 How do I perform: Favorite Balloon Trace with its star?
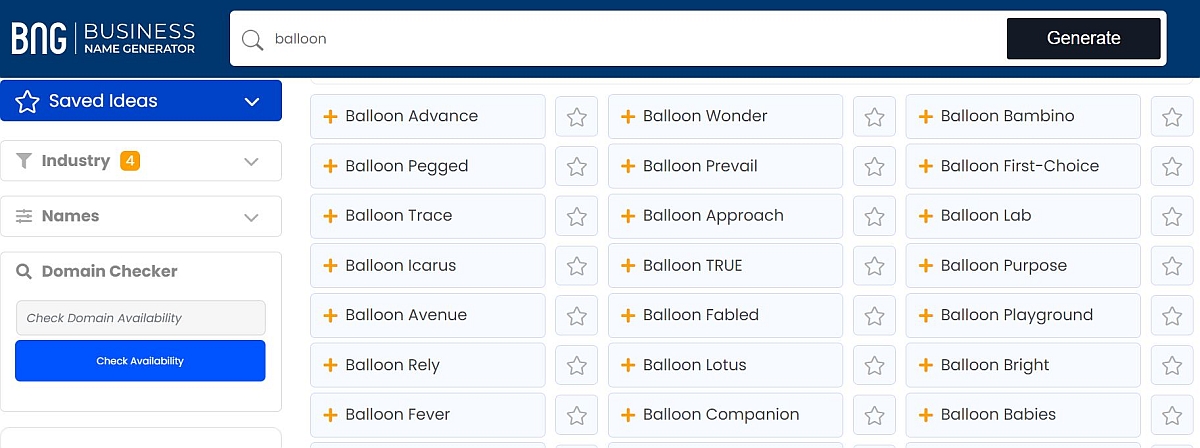tap(576, 216)
